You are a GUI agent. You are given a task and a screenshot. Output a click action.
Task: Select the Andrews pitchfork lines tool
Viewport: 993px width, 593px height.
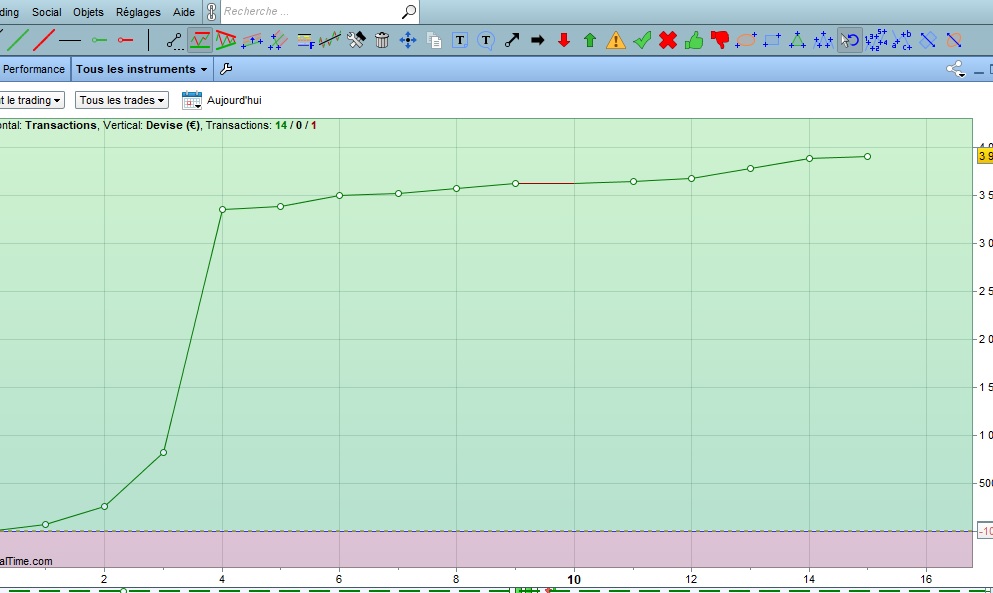tap(277, 41)
